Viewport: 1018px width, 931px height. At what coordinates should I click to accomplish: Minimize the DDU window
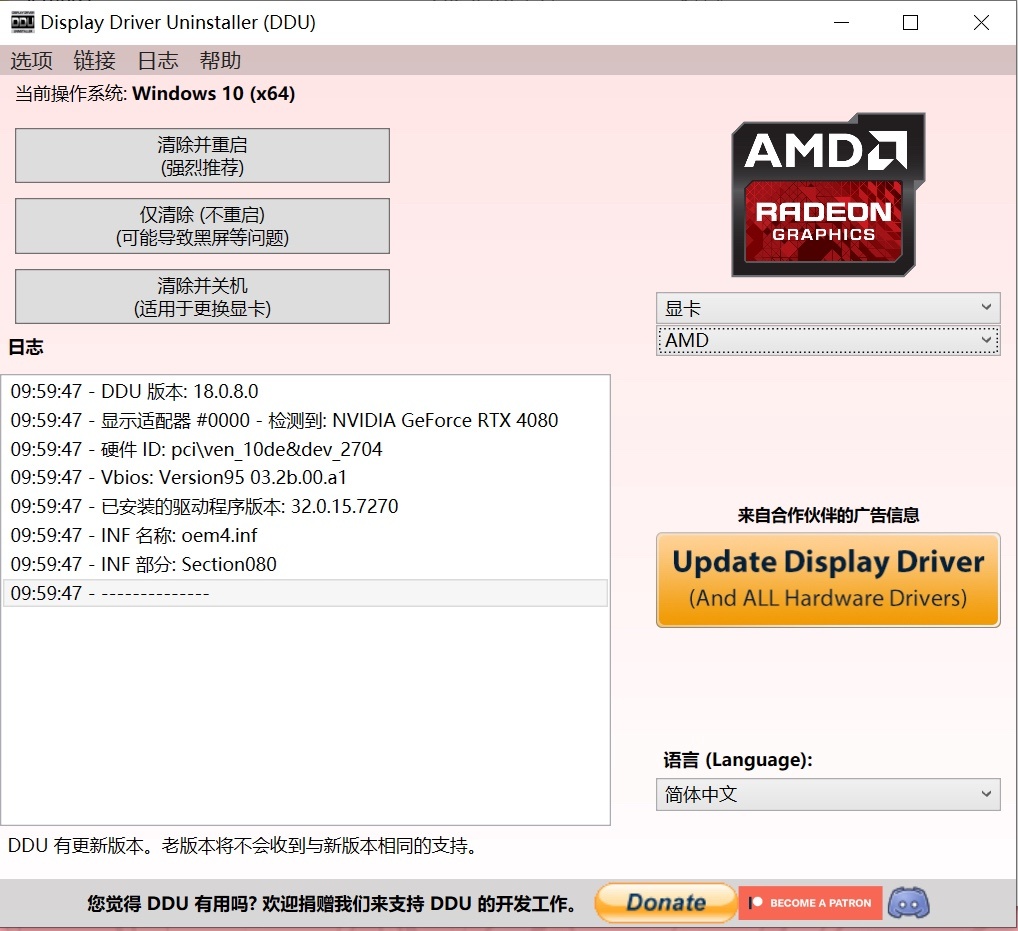pyautogui.click(x=841, y=23)
